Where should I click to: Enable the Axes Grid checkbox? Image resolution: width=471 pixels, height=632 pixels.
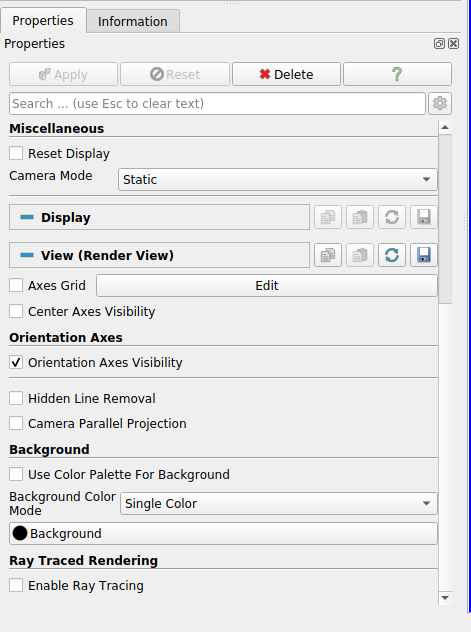tap(16, 285)
